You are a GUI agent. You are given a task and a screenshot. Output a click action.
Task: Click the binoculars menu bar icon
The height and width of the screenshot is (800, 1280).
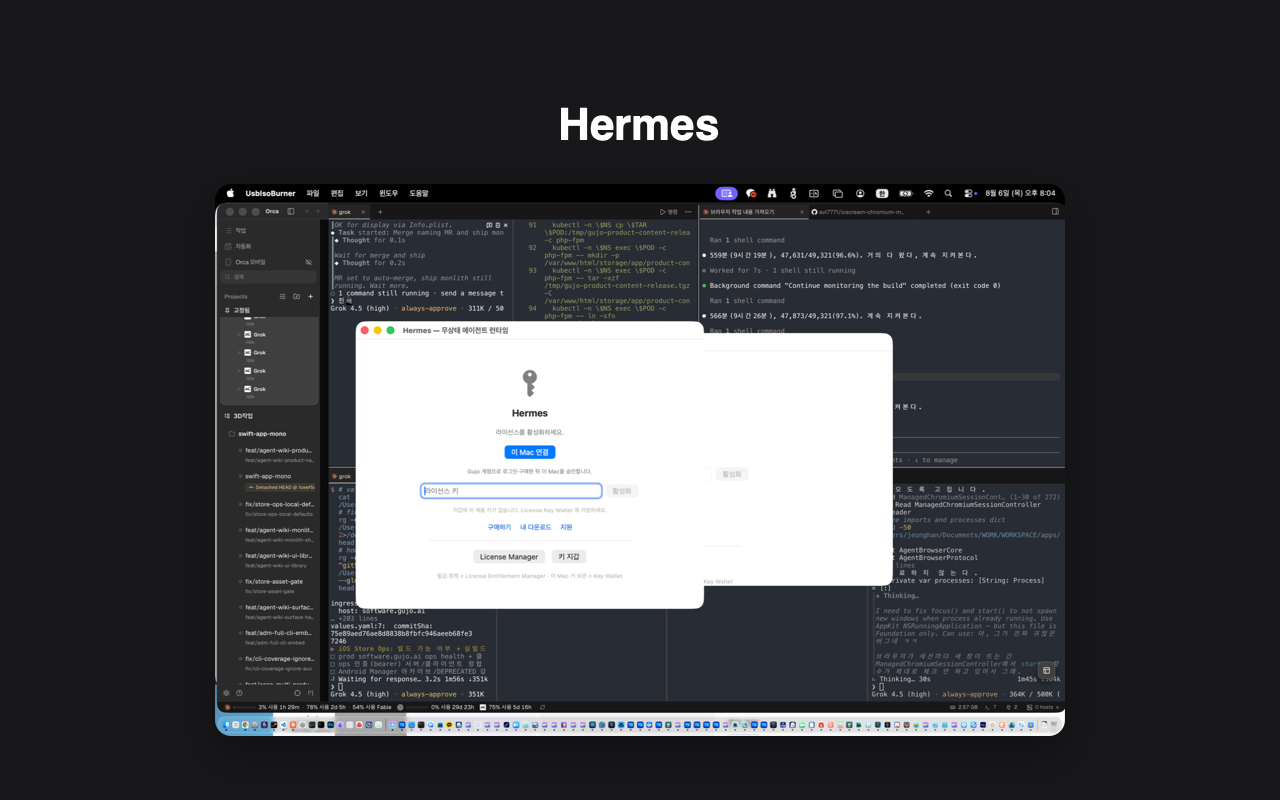point(771,193)
